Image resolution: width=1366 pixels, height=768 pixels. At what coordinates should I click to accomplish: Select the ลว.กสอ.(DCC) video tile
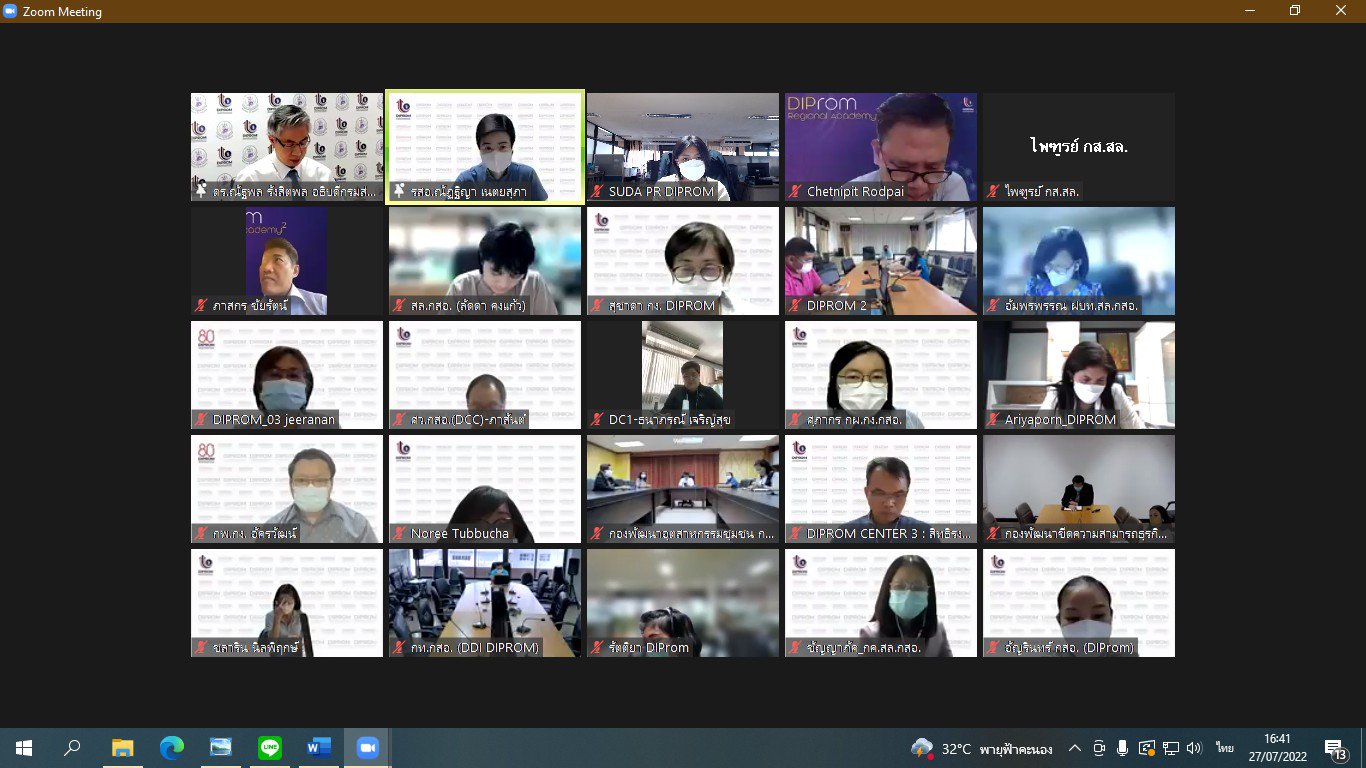coord(485,375)
